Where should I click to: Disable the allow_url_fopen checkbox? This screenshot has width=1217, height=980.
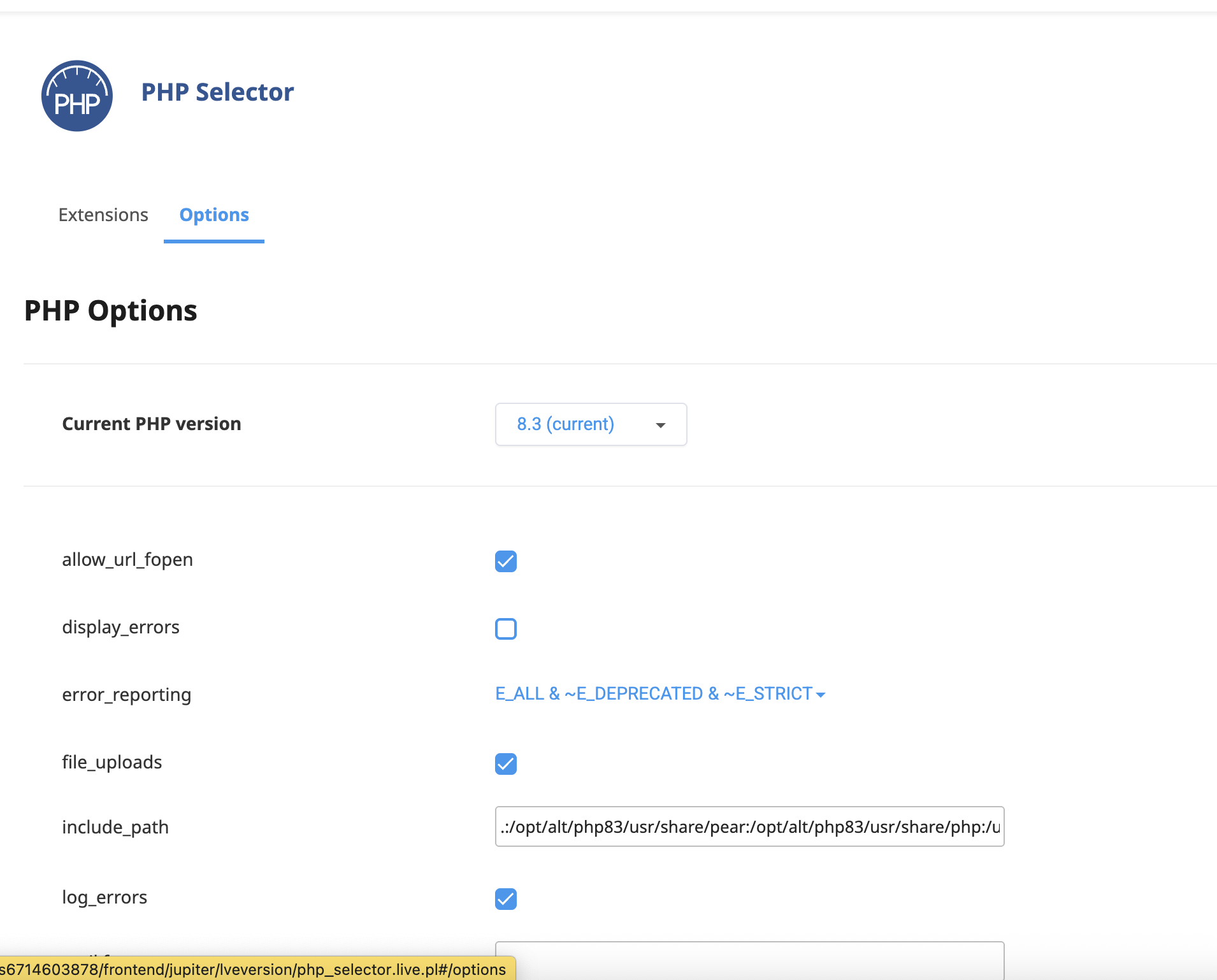tap(506, 561)
